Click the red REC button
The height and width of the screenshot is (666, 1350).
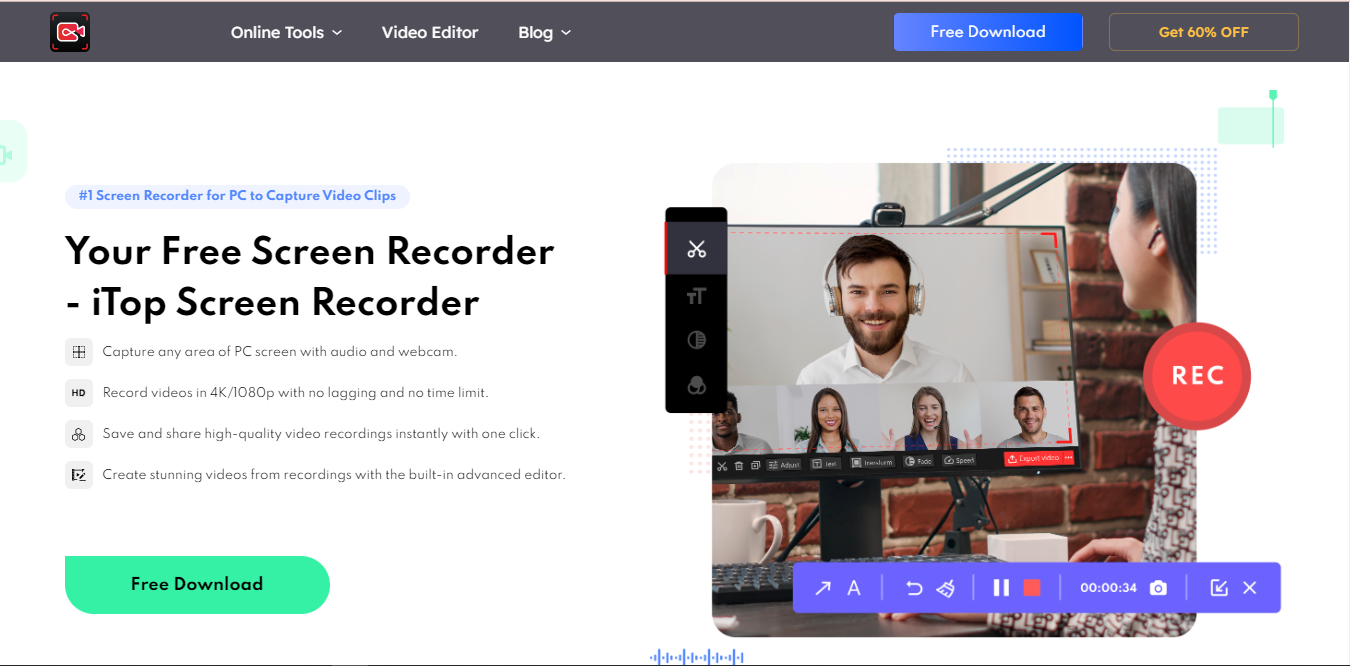[1197, 376]
